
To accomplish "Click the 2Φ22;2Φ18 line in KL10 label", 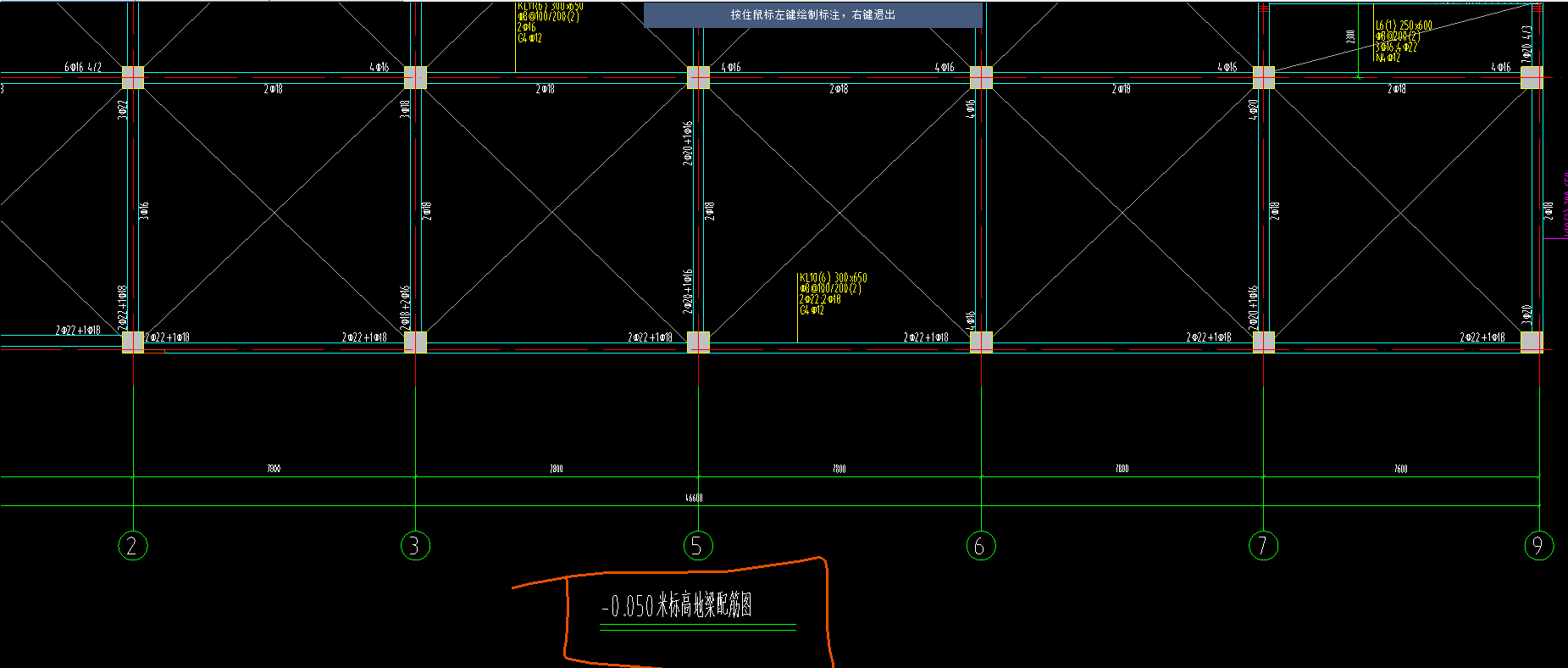I will (x=820, y=299).
